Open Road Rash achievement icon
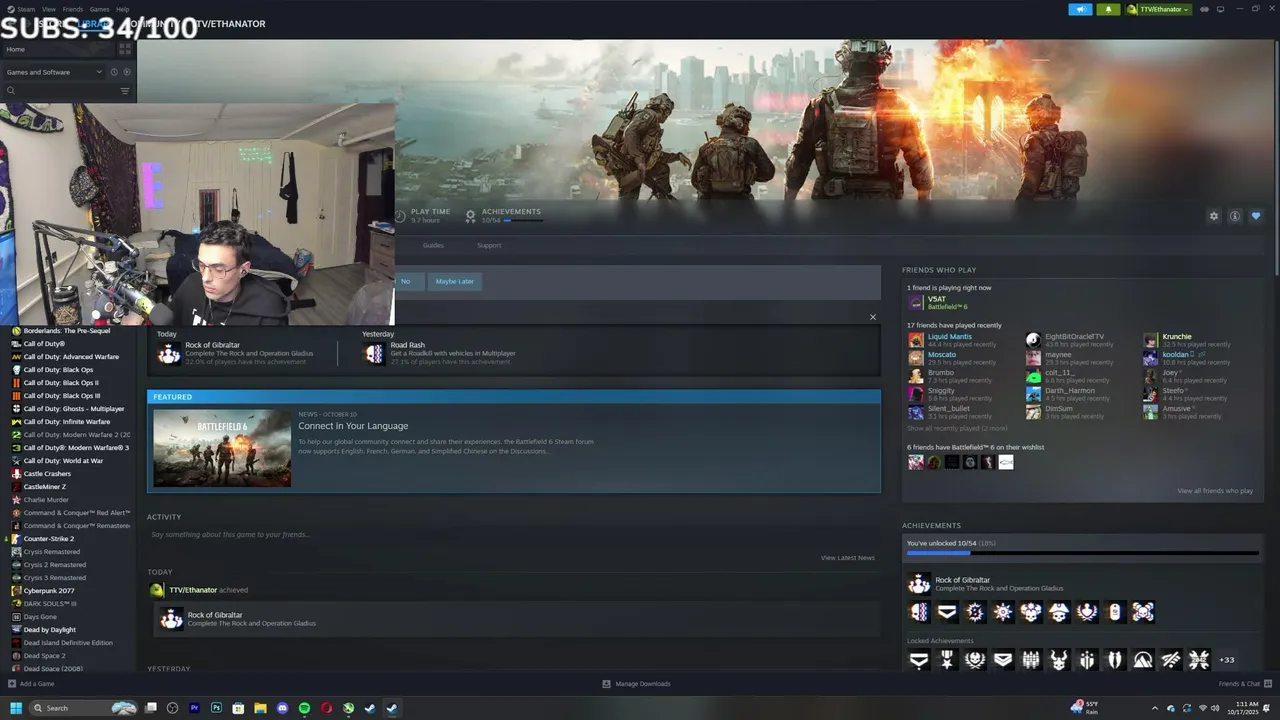 coord(374,354)
